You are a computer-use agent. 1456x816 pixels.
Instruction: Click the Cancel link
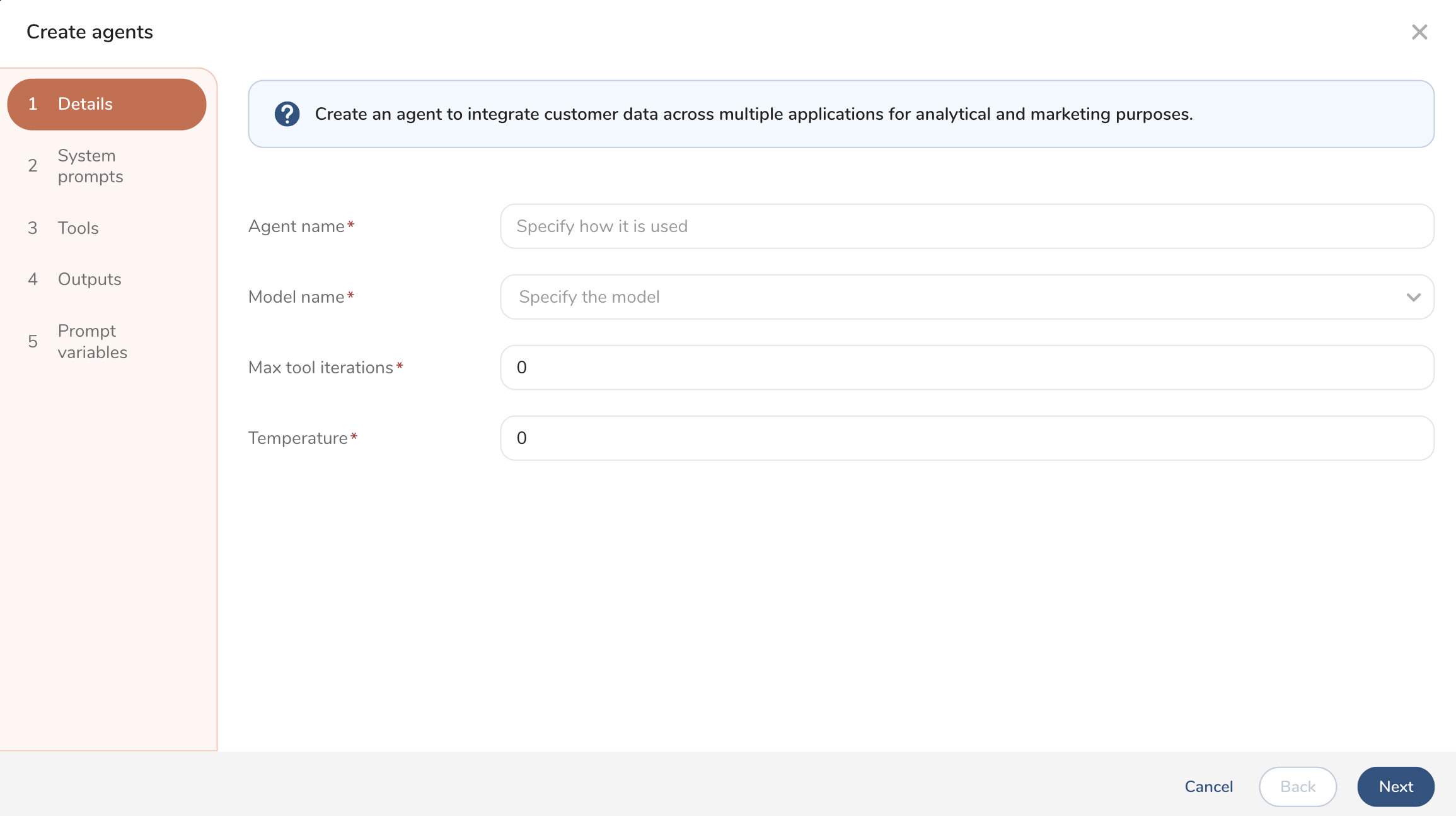click(x=1208, y=786)
